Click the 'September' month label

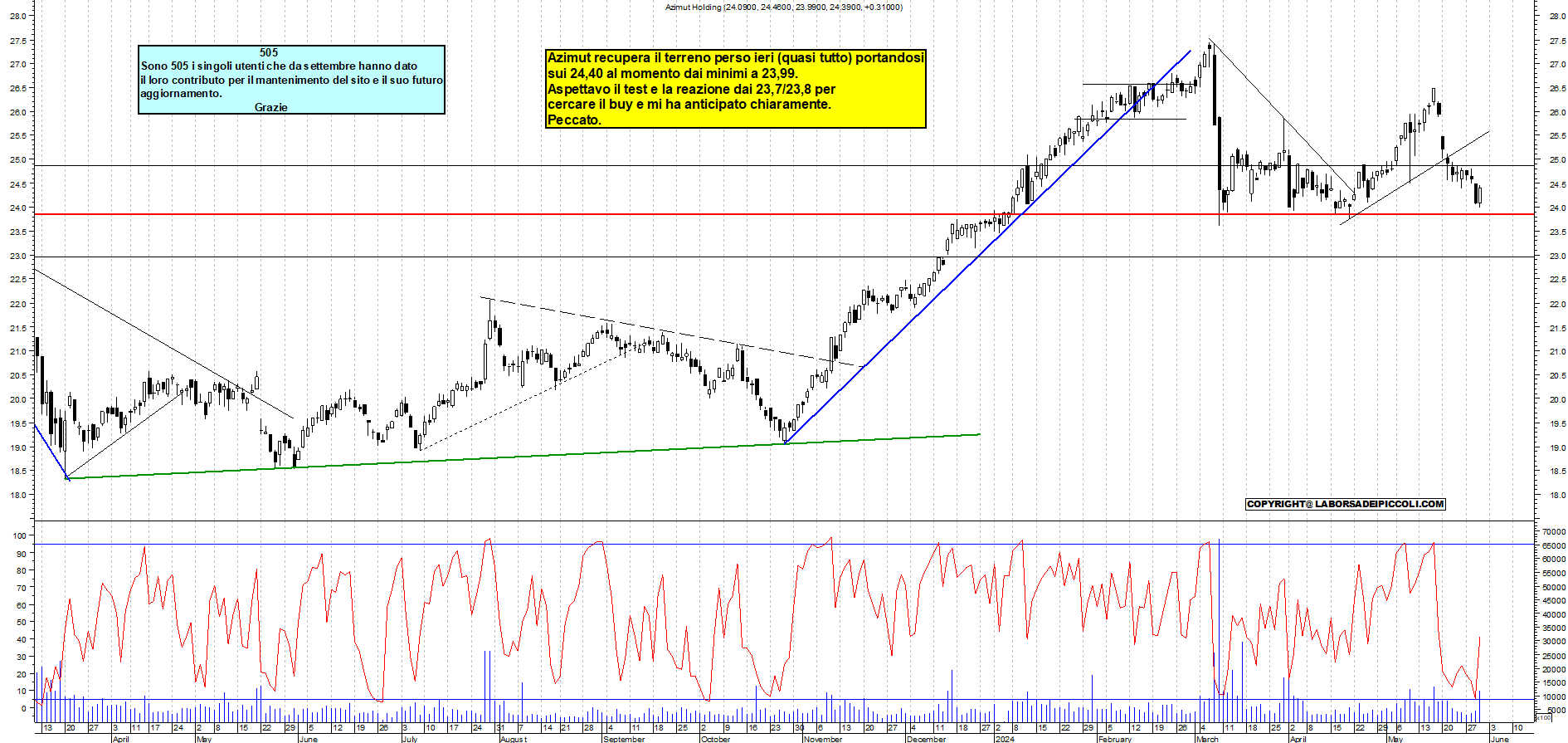624,739
